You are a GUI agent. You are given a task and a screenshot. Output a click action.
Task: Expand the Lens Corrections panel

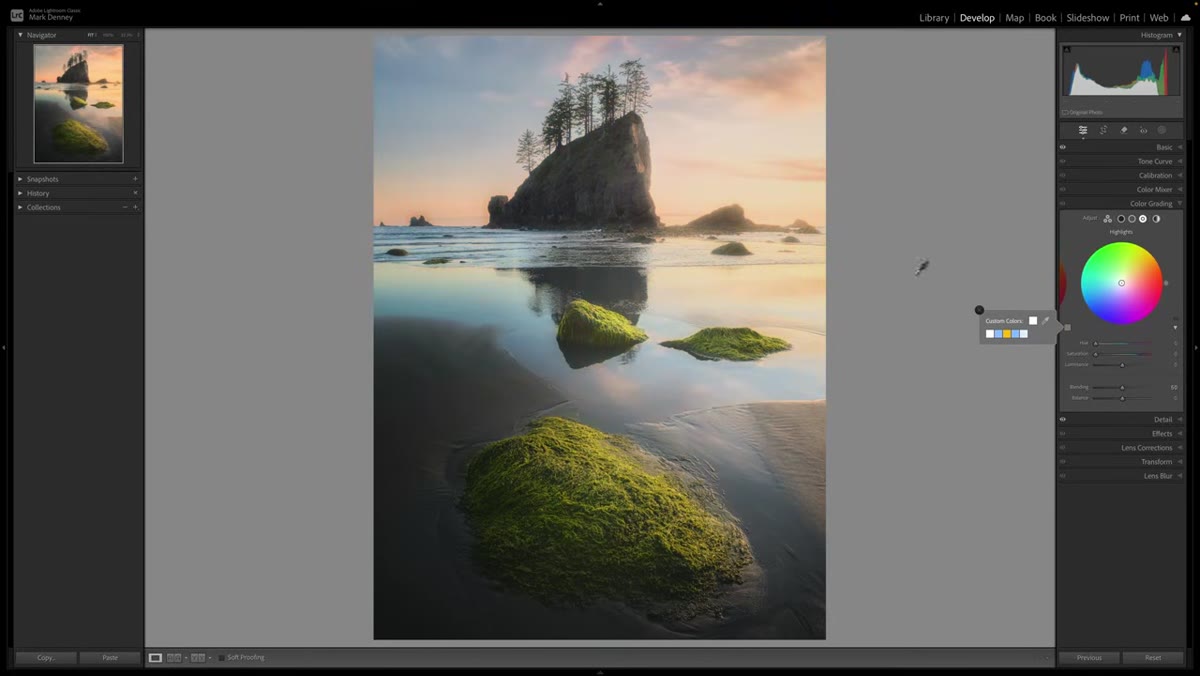point(1179,447)
